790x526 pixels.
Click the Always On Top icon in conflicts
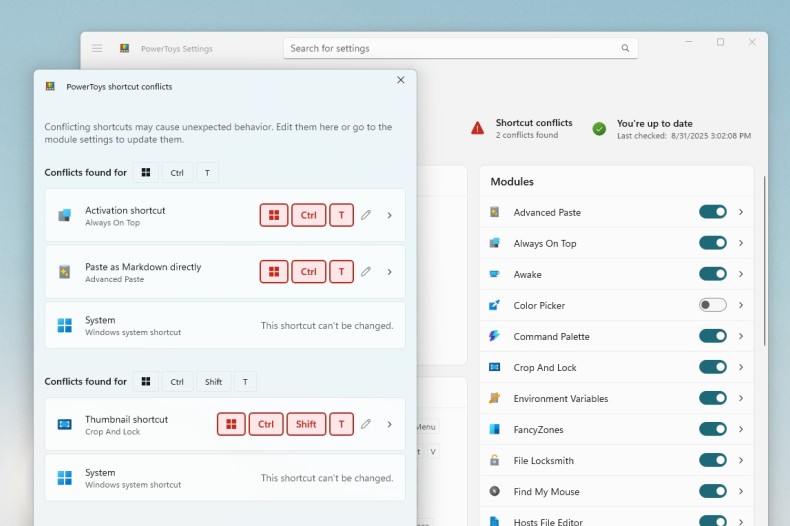tap(64, 216)
